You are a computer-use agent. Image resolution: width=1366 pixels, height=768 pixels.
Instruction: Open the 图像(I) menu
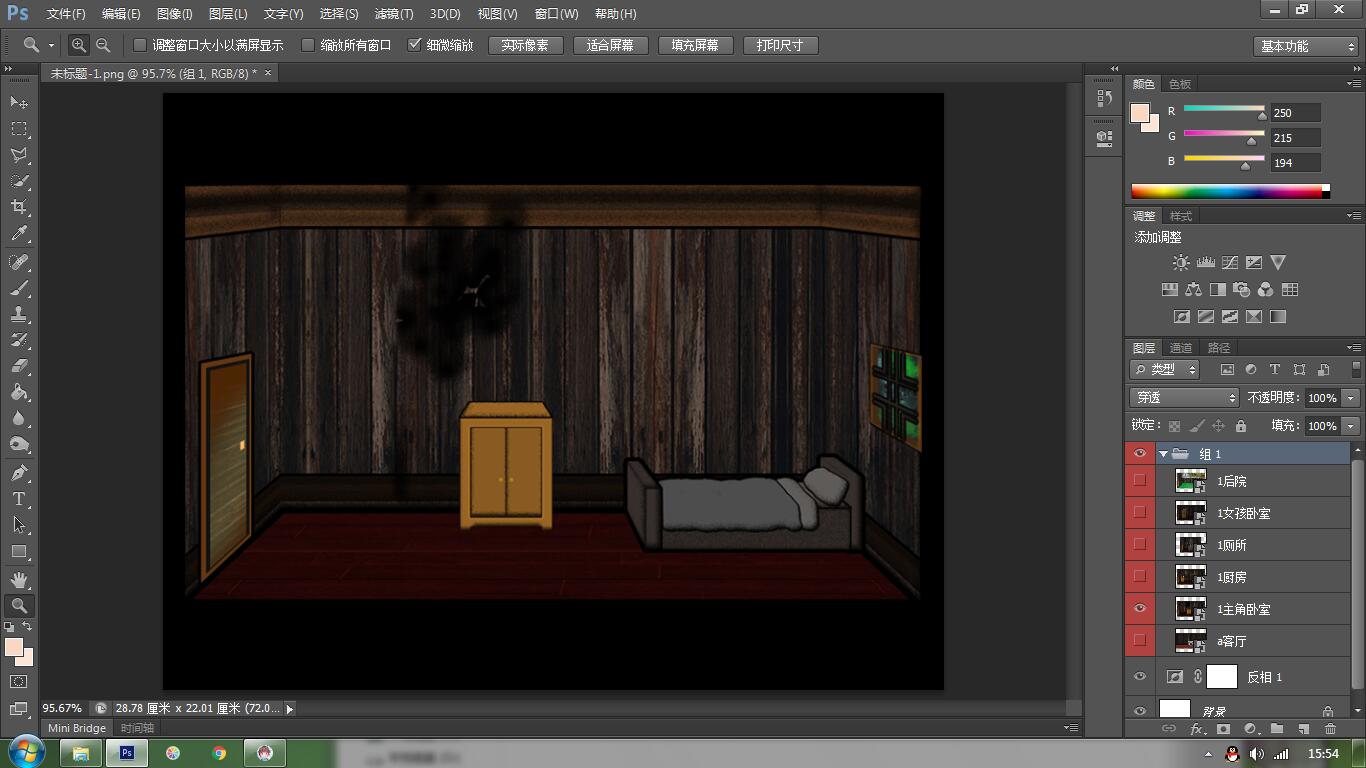pyautogui.click(x=174, y=14)
